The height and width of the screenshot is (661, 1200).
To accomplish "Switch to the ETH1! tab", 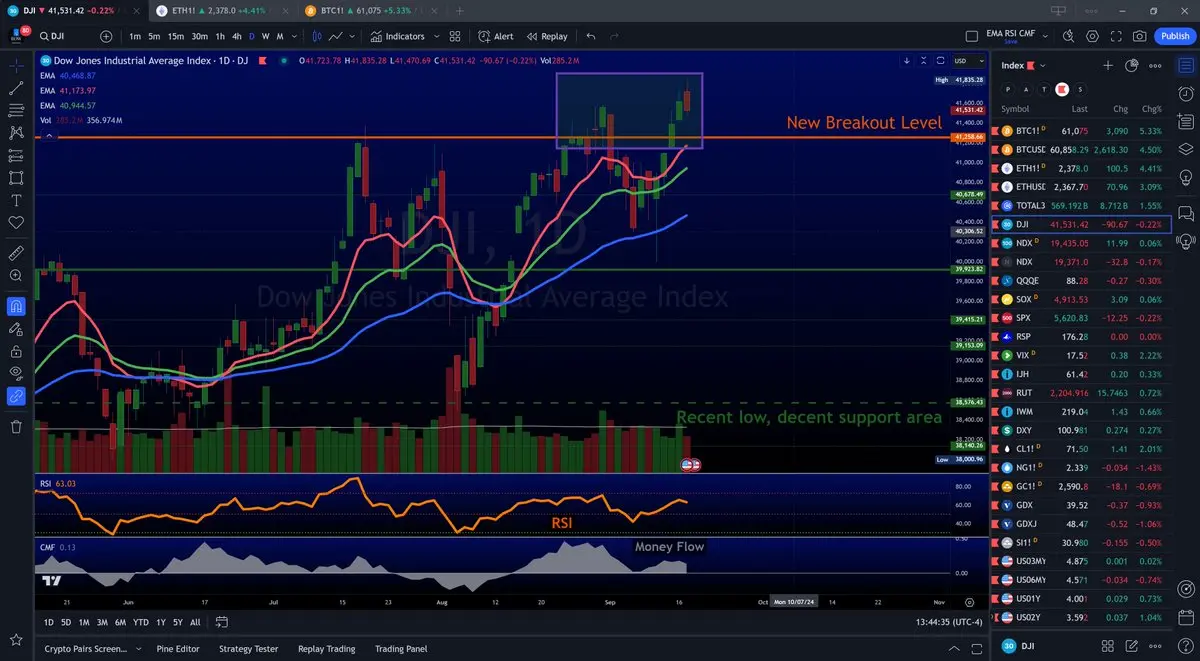I will 222,10.
